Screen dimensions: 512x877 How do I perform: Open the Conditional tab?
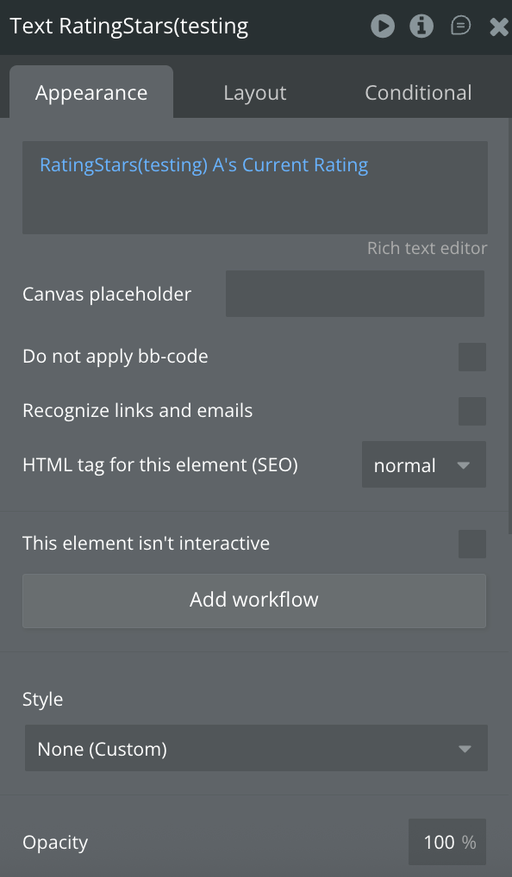click(x=418, y=93)
